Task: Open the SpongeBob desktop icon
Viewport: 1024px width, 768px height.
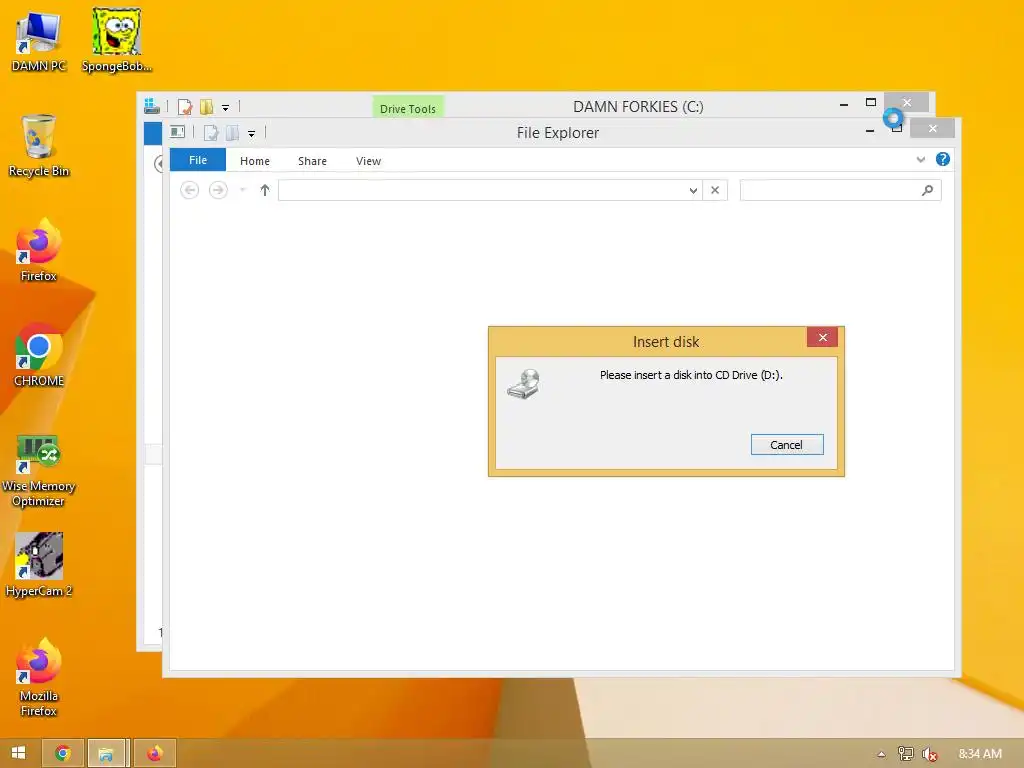Action: (116, 40)
